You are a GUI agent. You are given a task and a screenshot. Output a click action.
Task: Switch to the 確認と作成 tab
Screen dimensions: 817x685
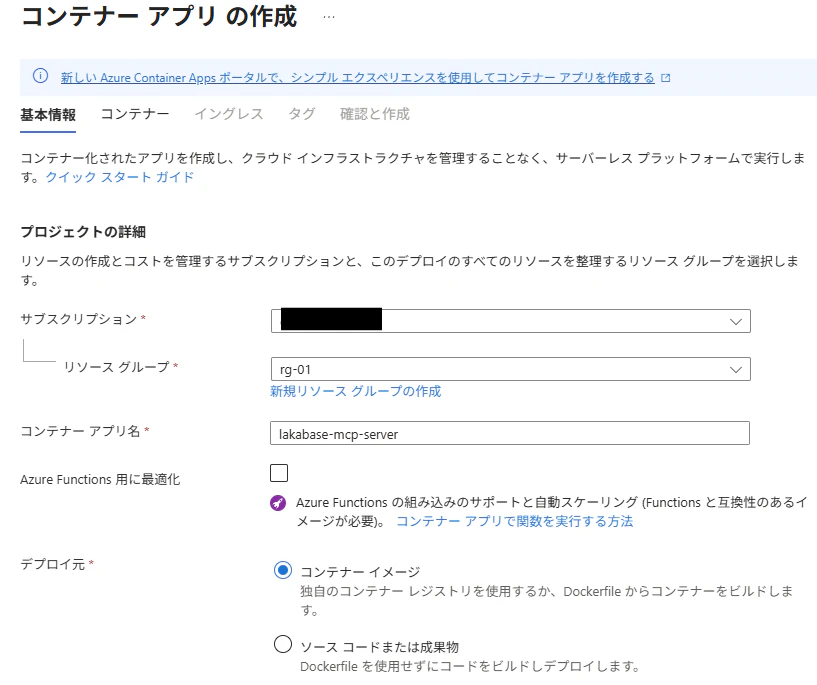(375, 114)
